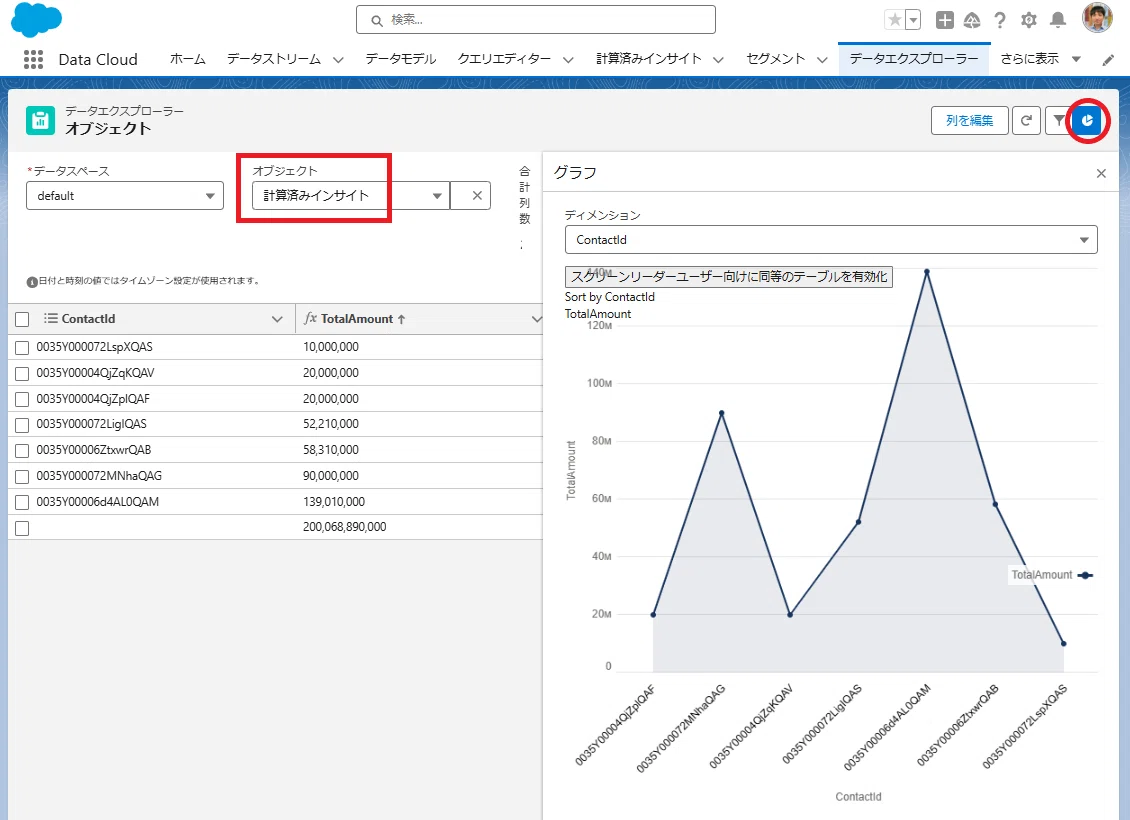
Task: Check the row 0035Y00004QjZpIQAF
Action: tap(22, 399)
